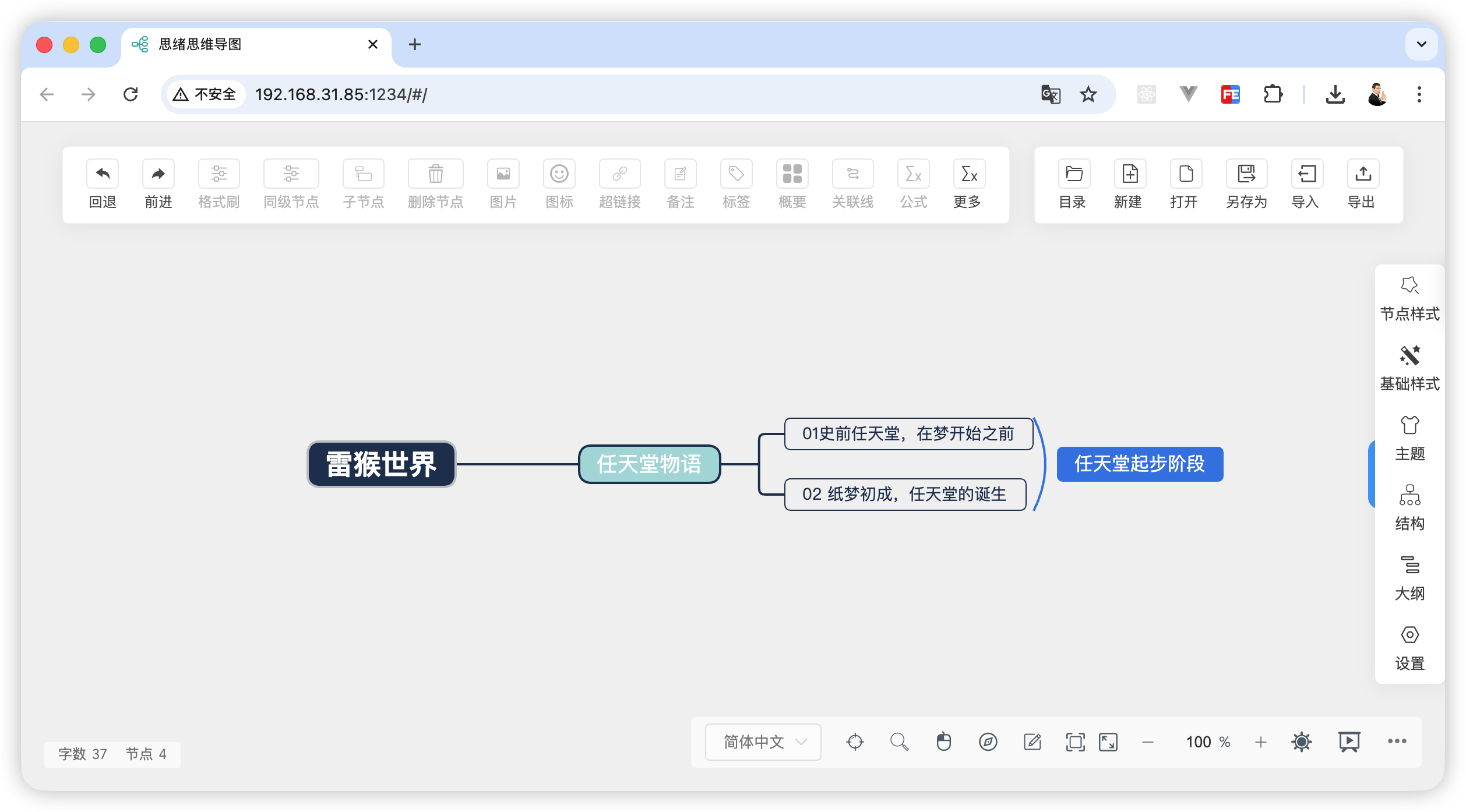Switch mouse behavior mode in bottom bar

944,742
